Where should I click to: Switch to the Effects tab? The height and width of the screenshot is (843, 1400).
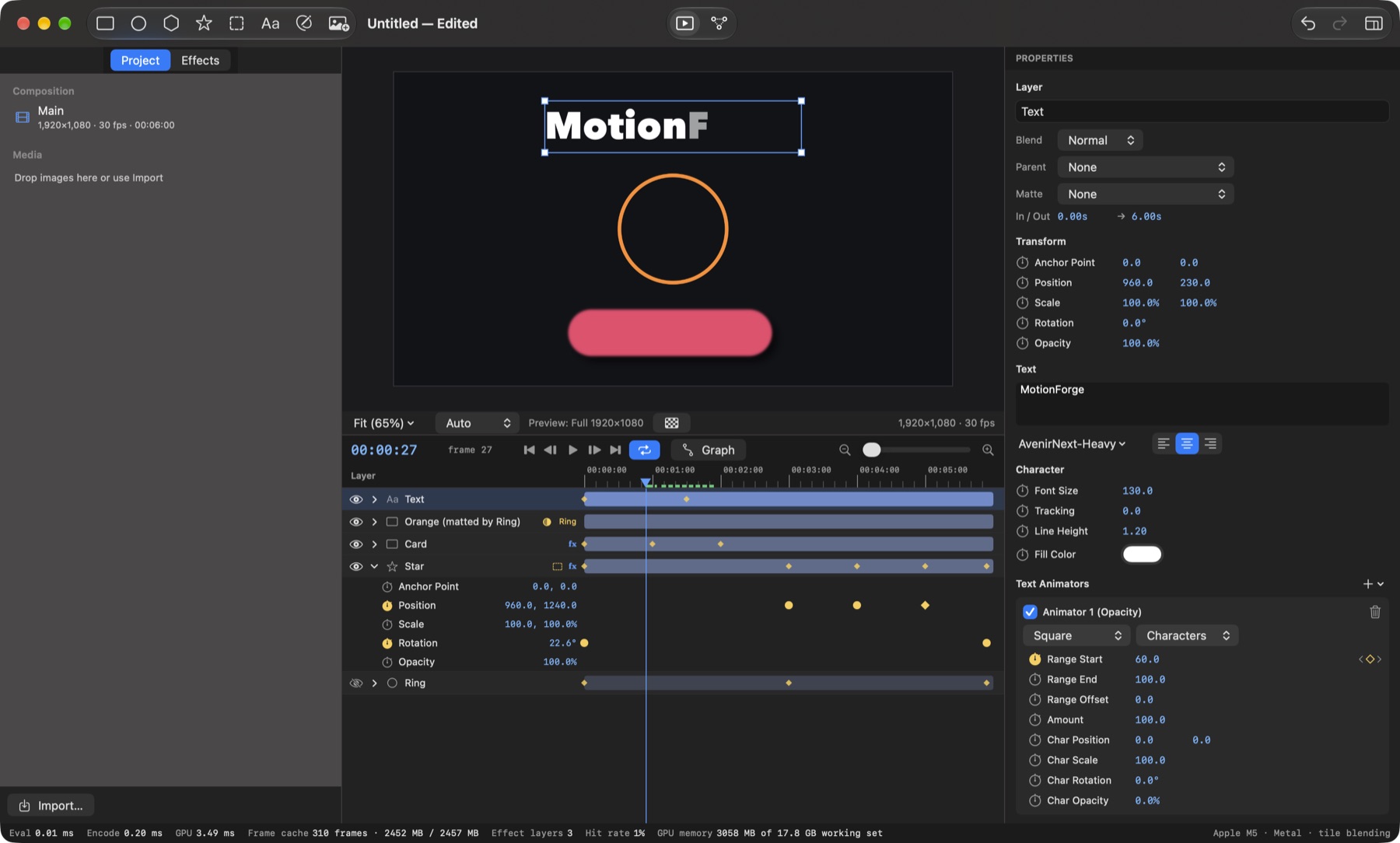(x=200, y=60)
